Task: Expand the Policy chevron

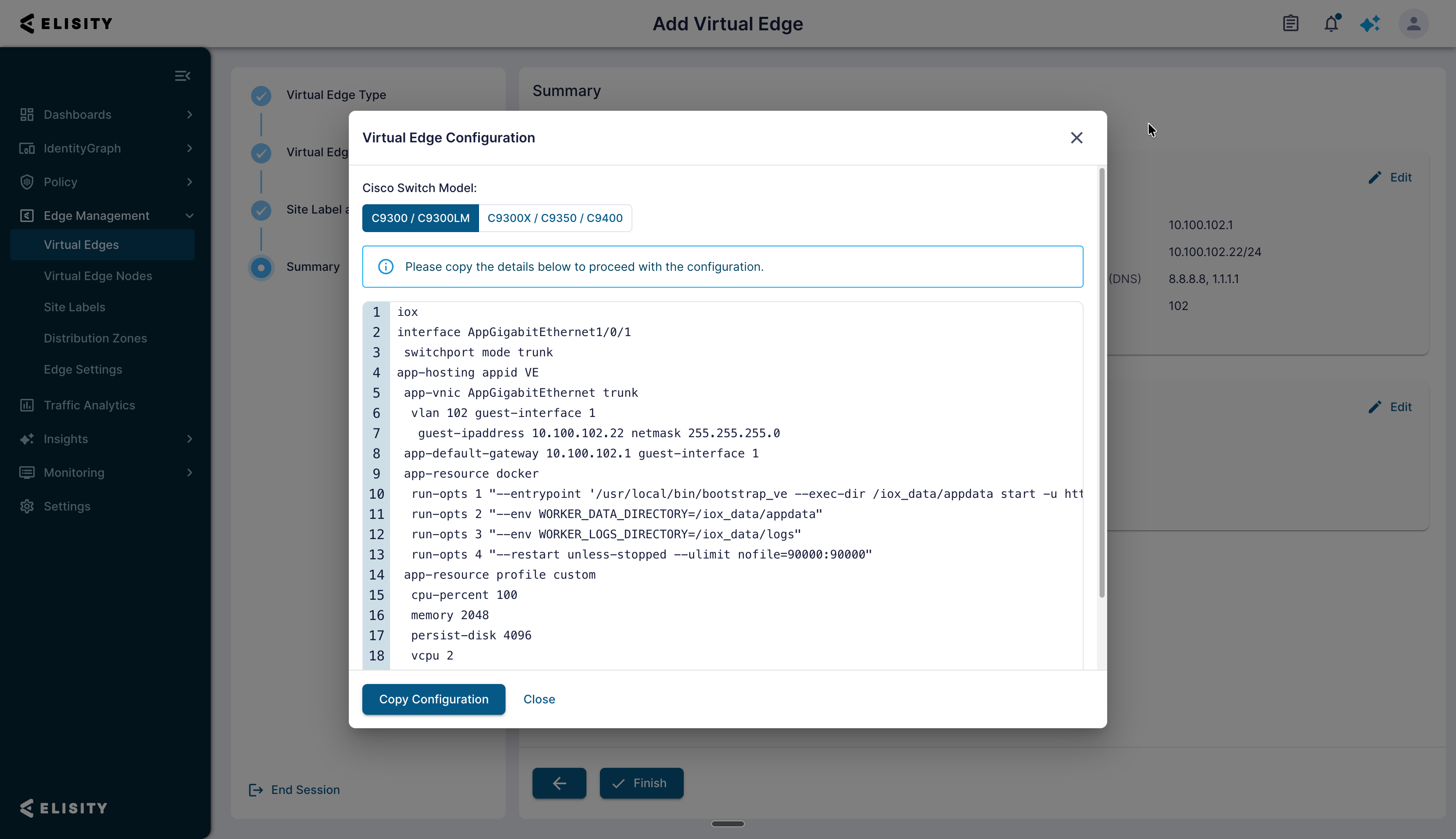Action: (x=190, y=182)
